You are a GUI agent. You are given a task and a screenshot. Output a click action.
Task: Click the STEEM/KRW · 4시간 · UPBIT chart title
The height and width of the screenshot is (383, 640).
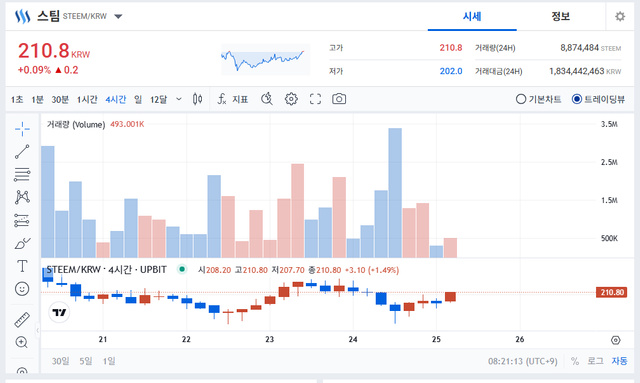coord(106,269)
